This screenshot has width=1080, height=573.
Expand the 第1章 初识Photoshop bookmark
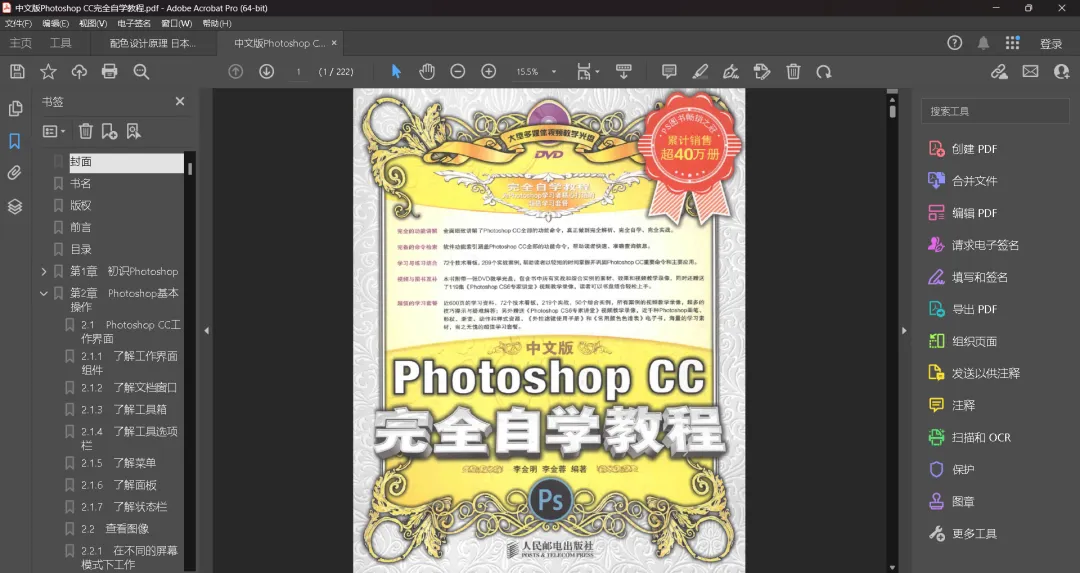(44, 271)
